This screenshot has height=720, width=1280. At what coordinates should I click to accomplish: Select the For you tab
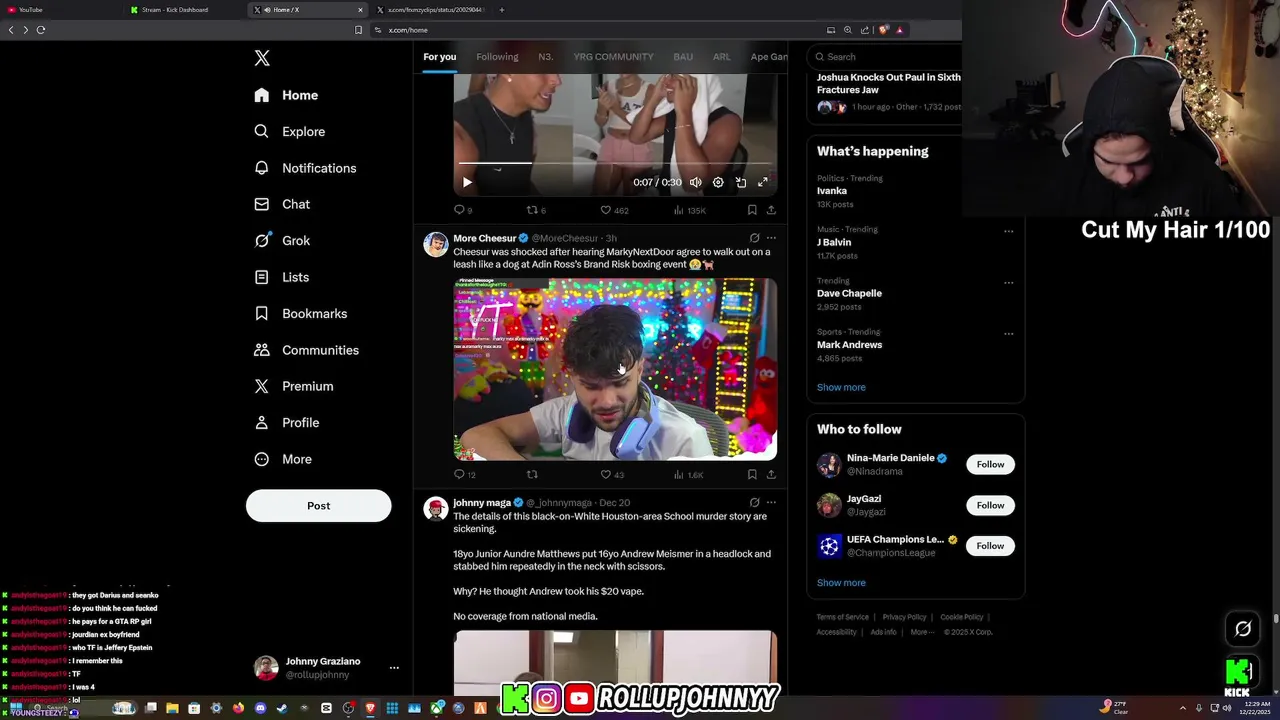tap(439, 57)
